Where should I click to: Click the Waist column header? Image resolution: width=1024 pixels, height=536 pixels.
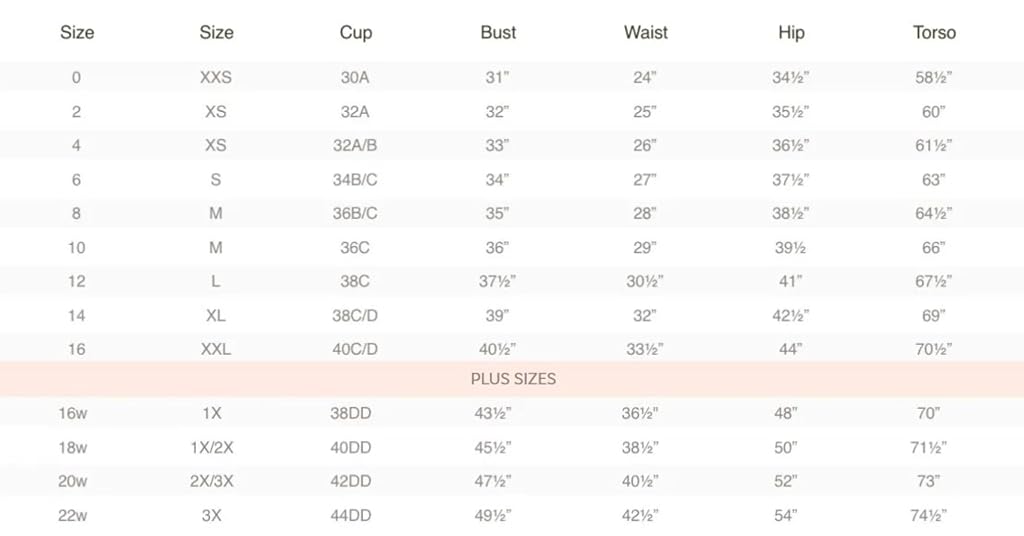tap(646, 33)
